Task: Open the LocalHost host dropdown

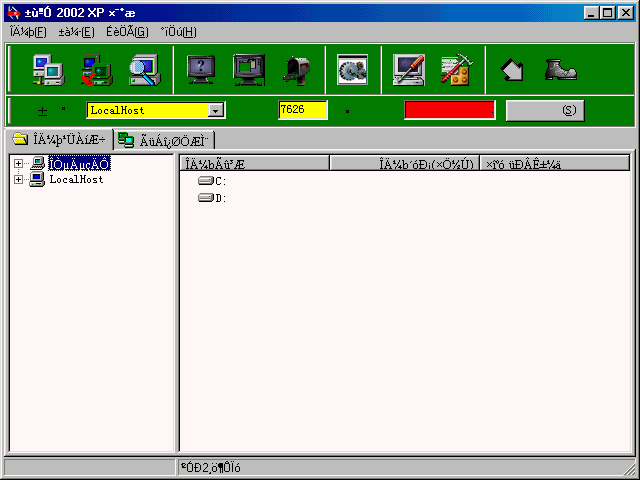Action: point(215,111)
